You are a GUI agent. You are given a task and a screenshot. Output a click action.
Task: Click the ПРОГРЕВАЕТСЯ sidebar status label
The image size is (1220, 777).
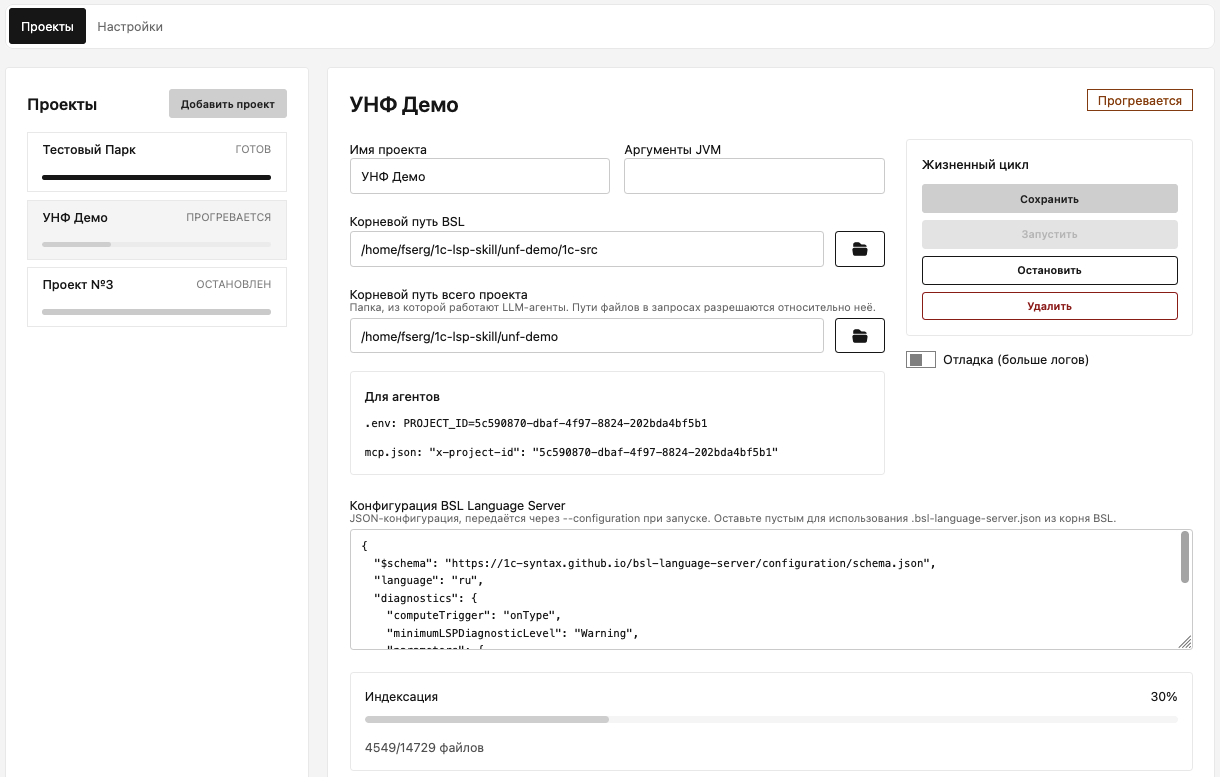tap(228, 217)
